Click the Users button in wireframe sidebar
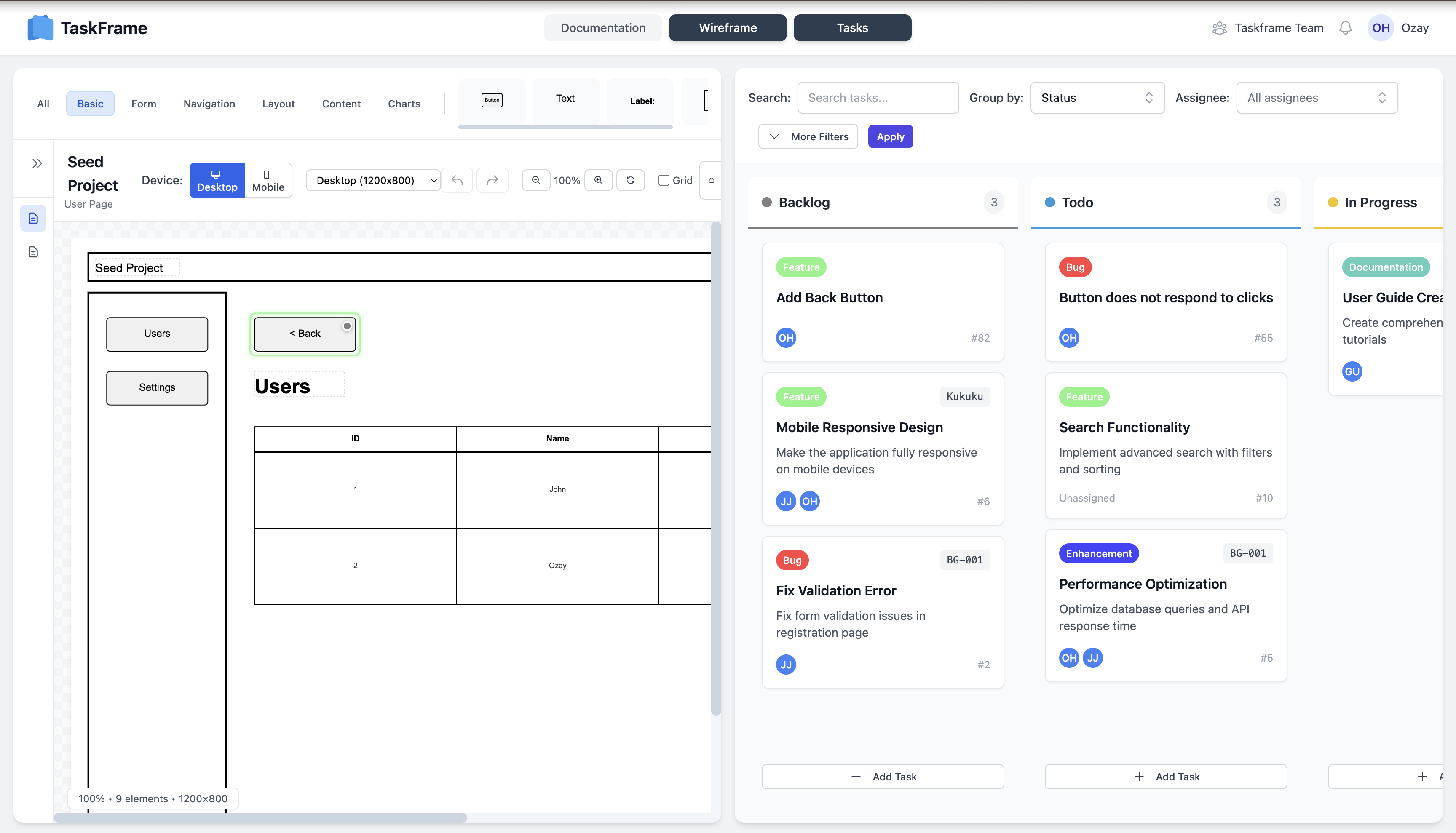 158,334
